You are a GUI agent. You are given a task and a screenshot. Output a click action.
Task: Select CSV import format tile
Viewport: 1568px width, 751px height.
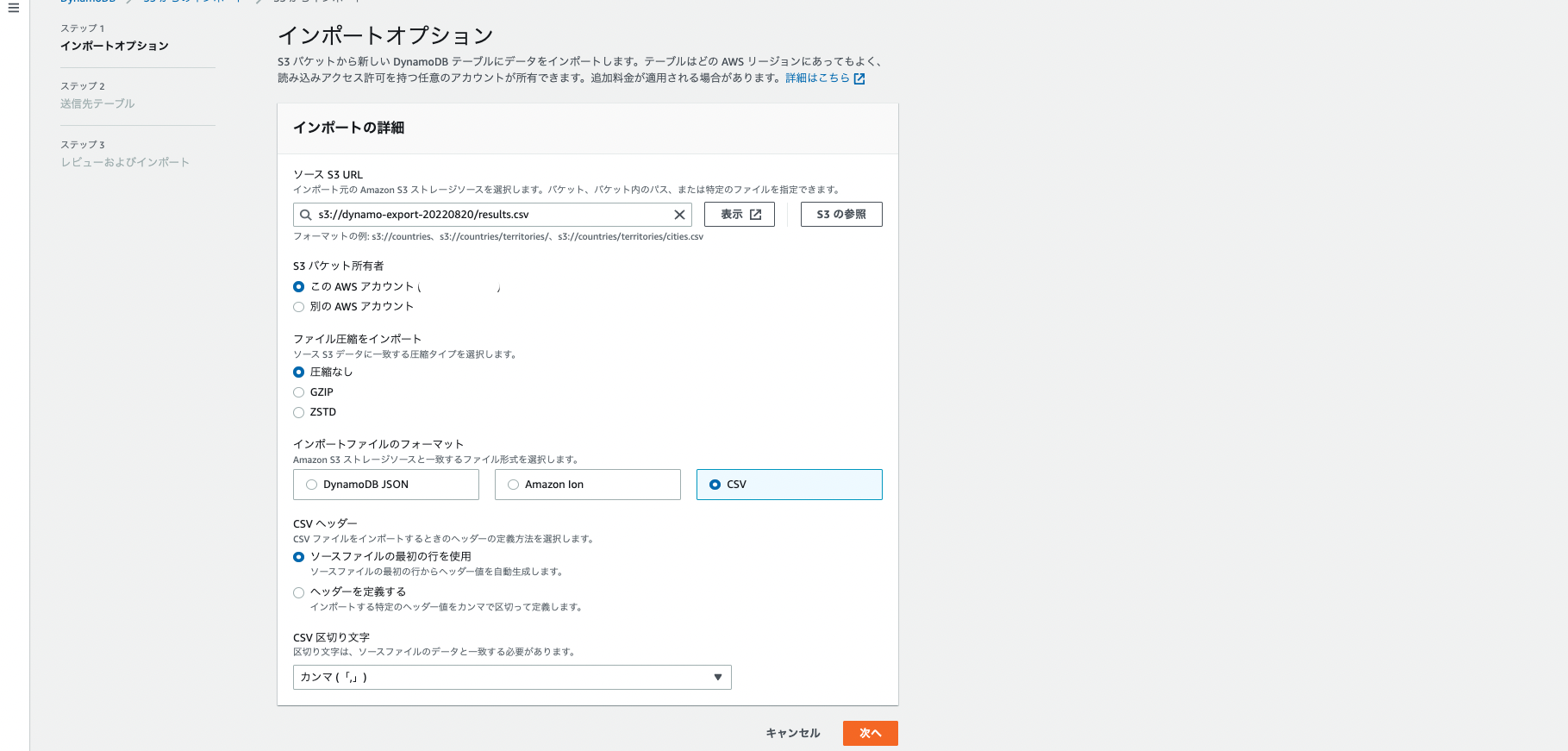tap(790, 485)
